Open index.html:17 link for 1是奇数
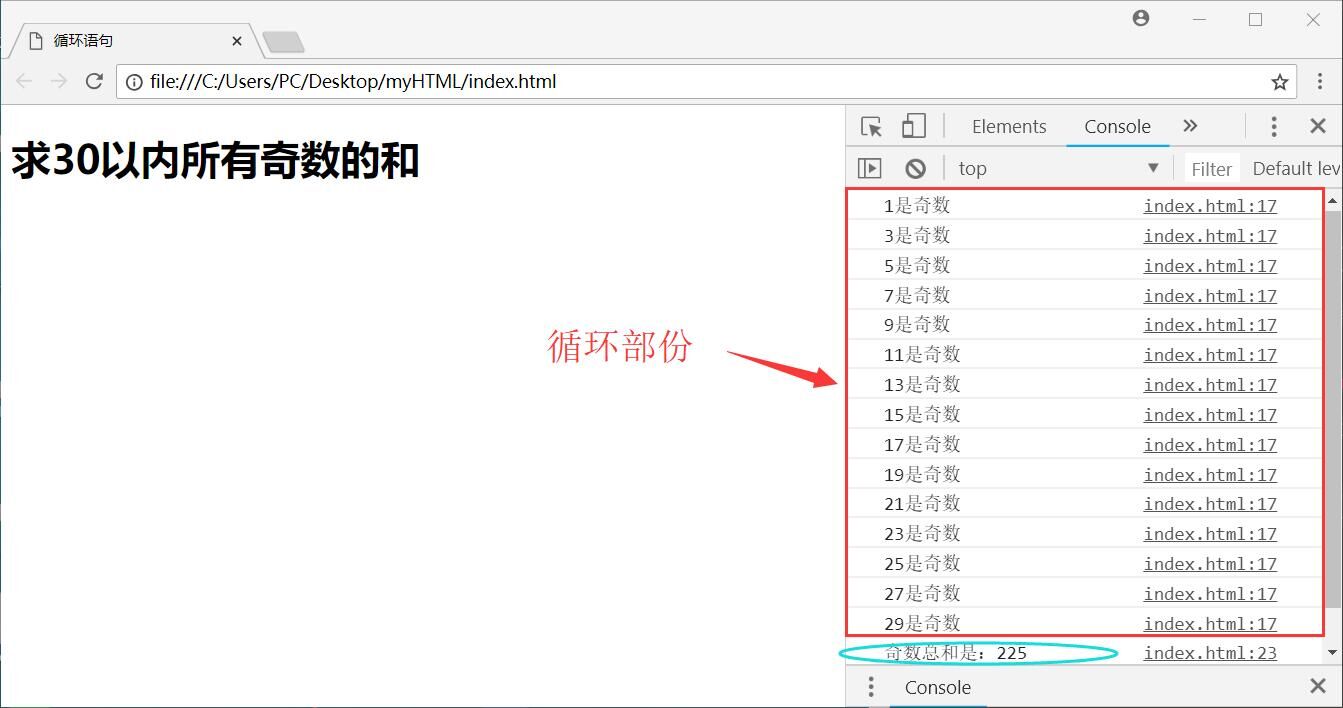Image resolution: width=1343 pixels, height=708 pixels. [x=1210, y=206]
